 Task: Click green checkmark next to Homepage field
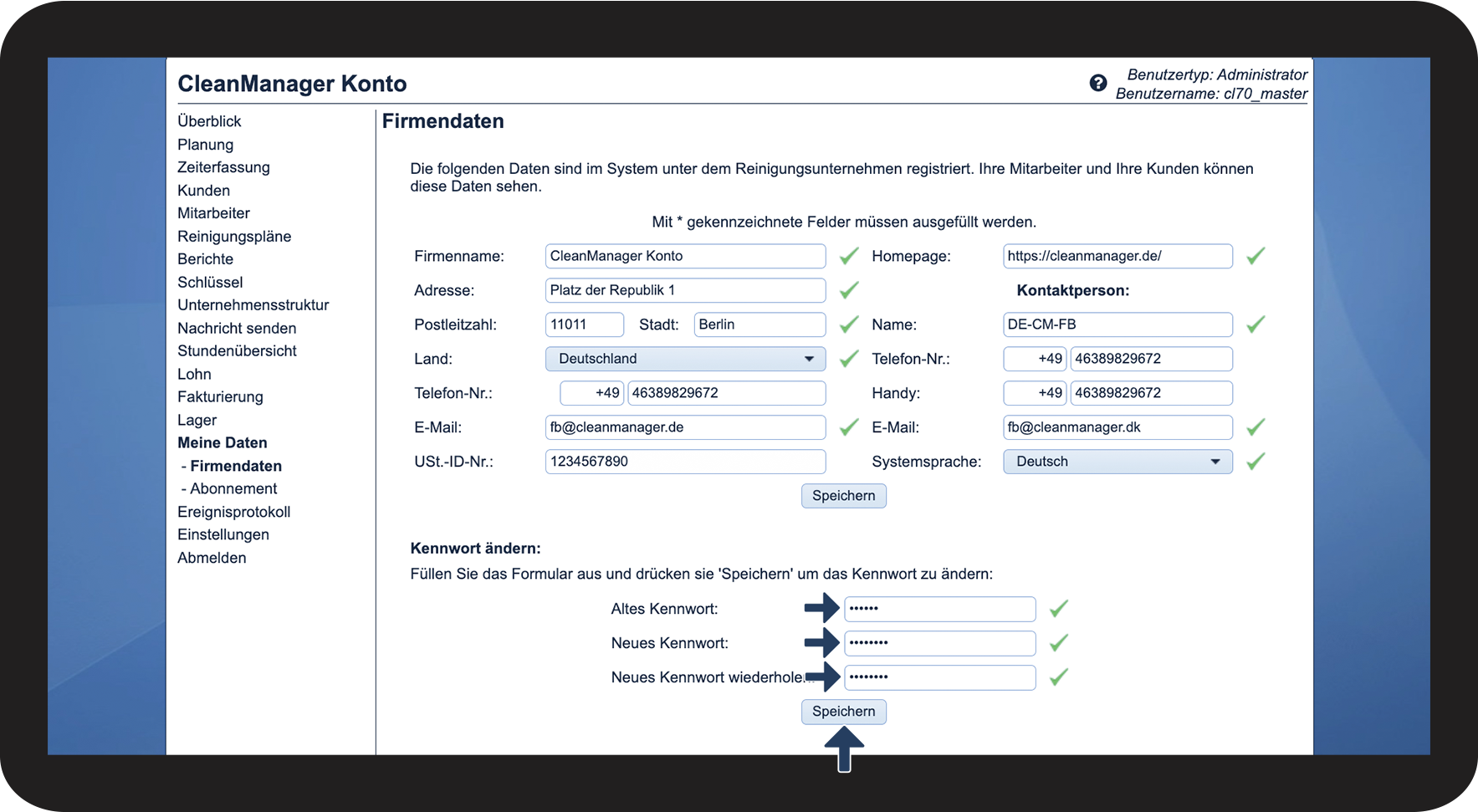[x=1255, y=256]
